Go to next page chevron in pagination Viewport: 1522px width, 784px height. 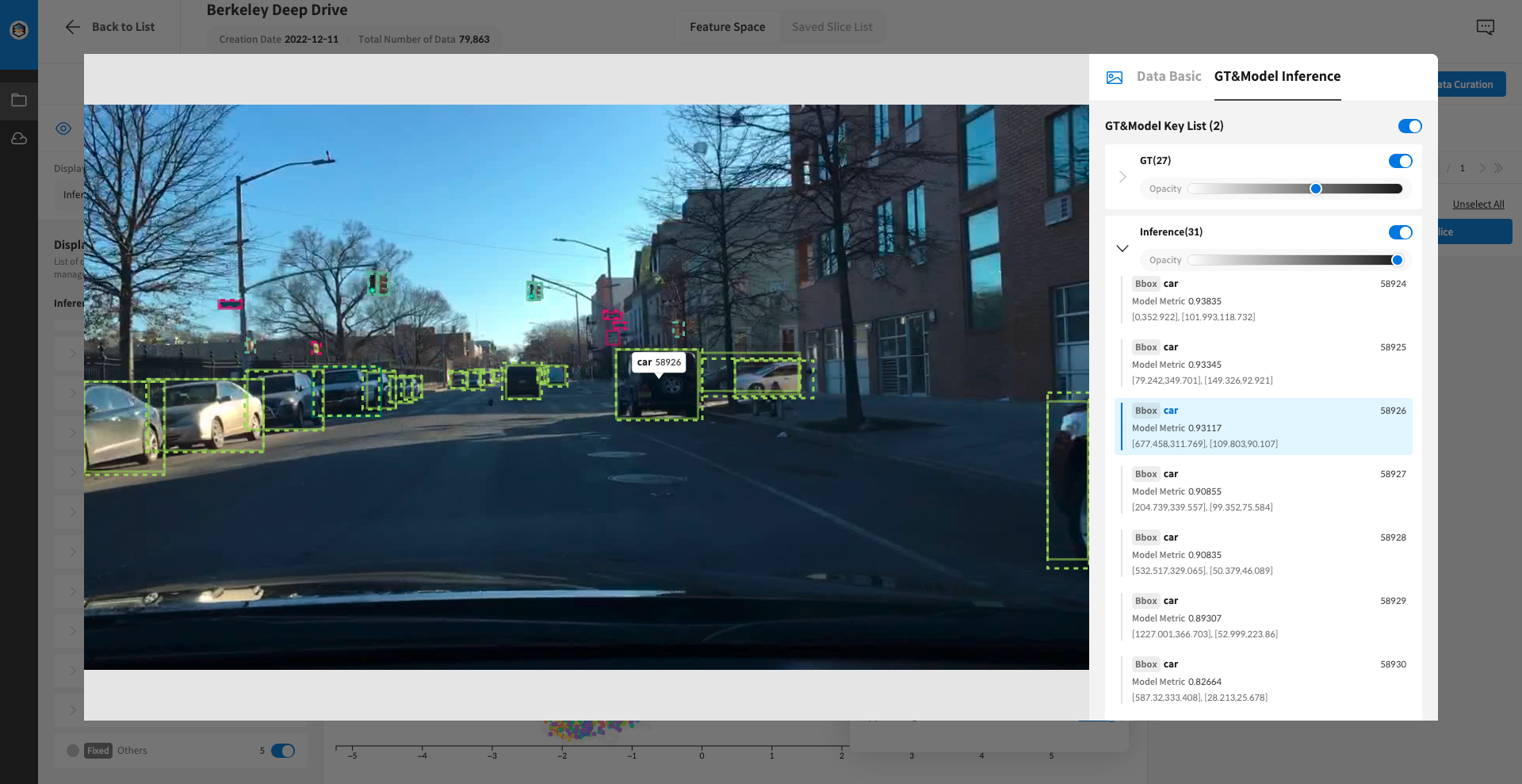tap(1482, 168)
